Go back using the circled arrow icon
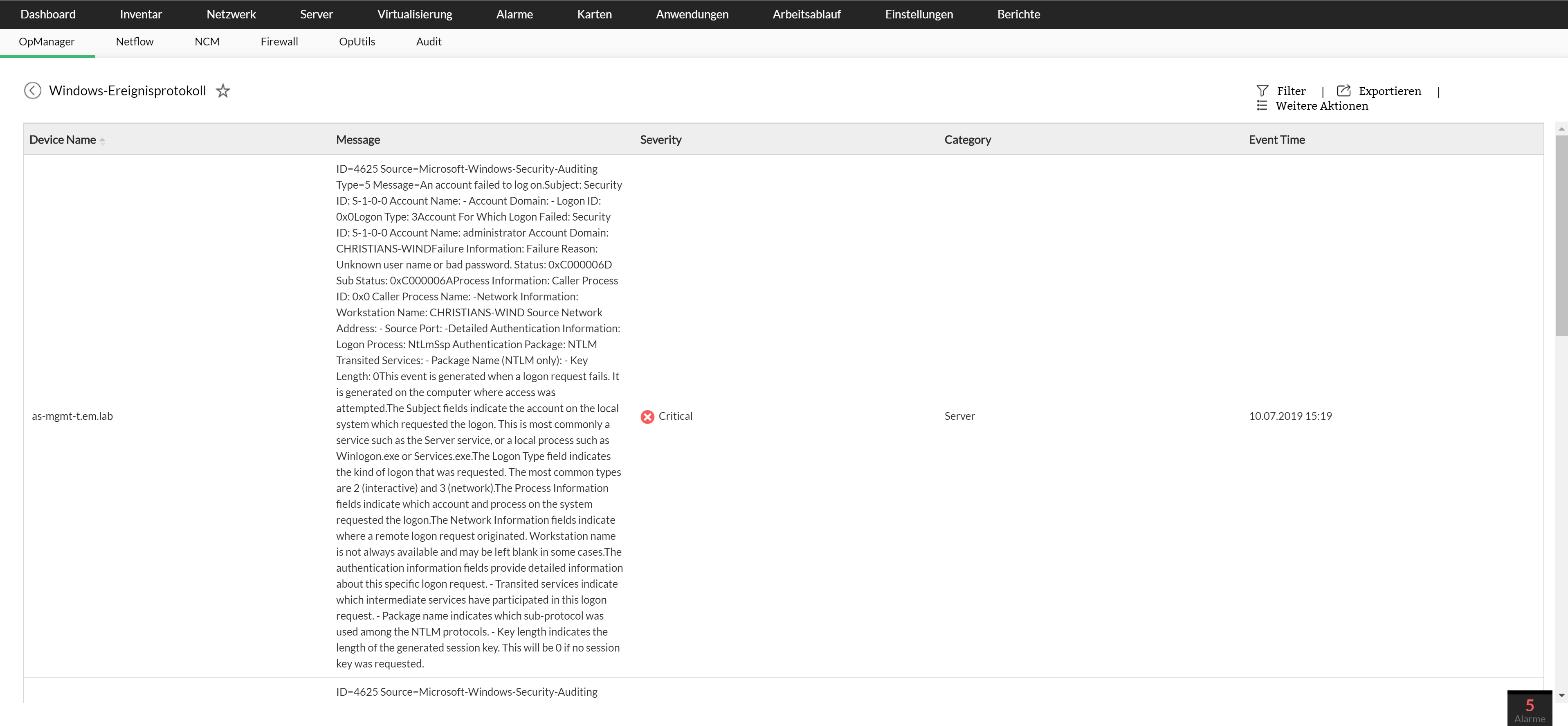1568x726 pixels. point(32,91)
